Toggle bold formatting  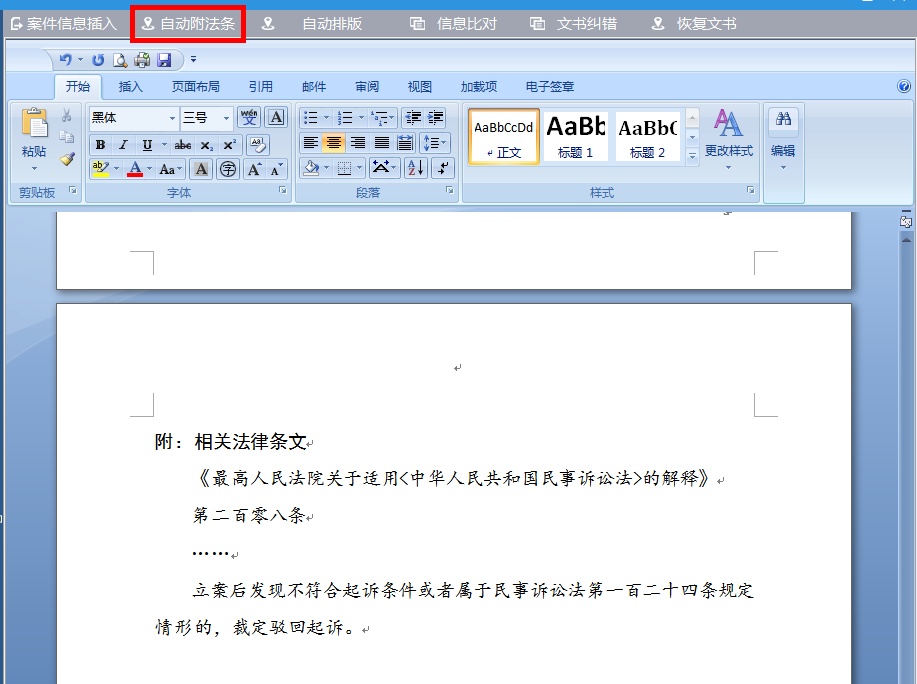click(100, 144)
